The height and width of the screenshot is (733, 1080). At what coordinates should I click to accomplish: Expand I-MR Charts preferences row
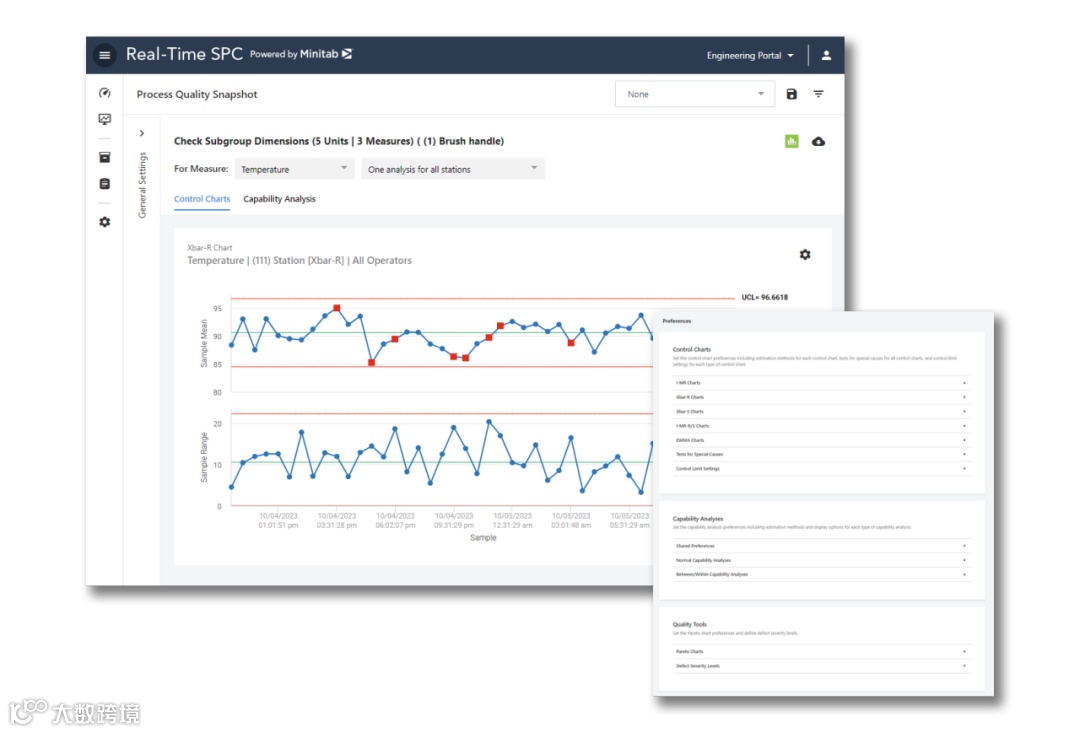click(822, 382)
